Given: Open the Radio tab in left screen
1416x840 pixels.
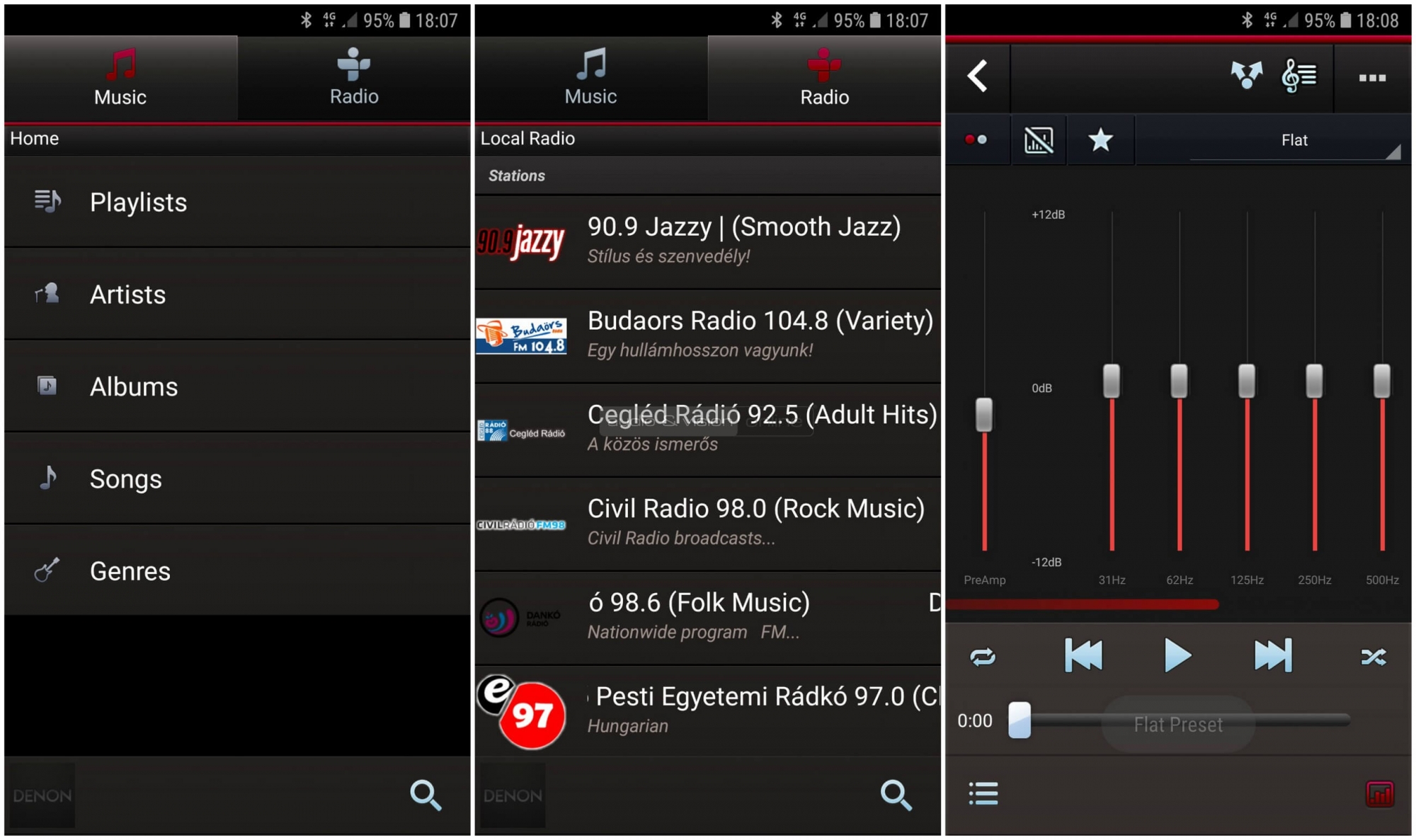Looking at the screenshot, I should (x=354, y=78).
